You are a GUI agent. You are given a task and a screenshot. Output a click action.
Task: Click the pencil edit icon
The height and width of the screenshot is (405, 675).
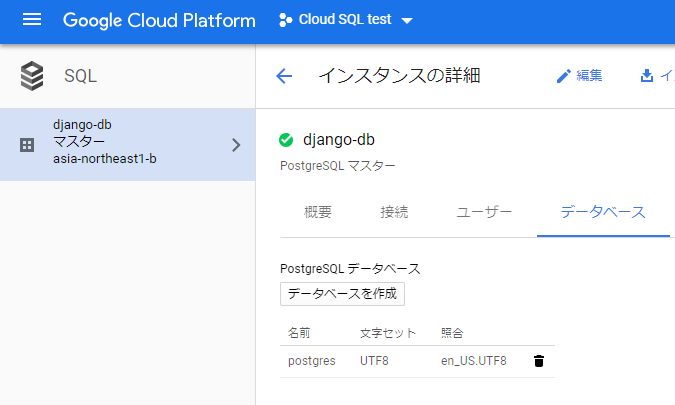tap(564, 76)
